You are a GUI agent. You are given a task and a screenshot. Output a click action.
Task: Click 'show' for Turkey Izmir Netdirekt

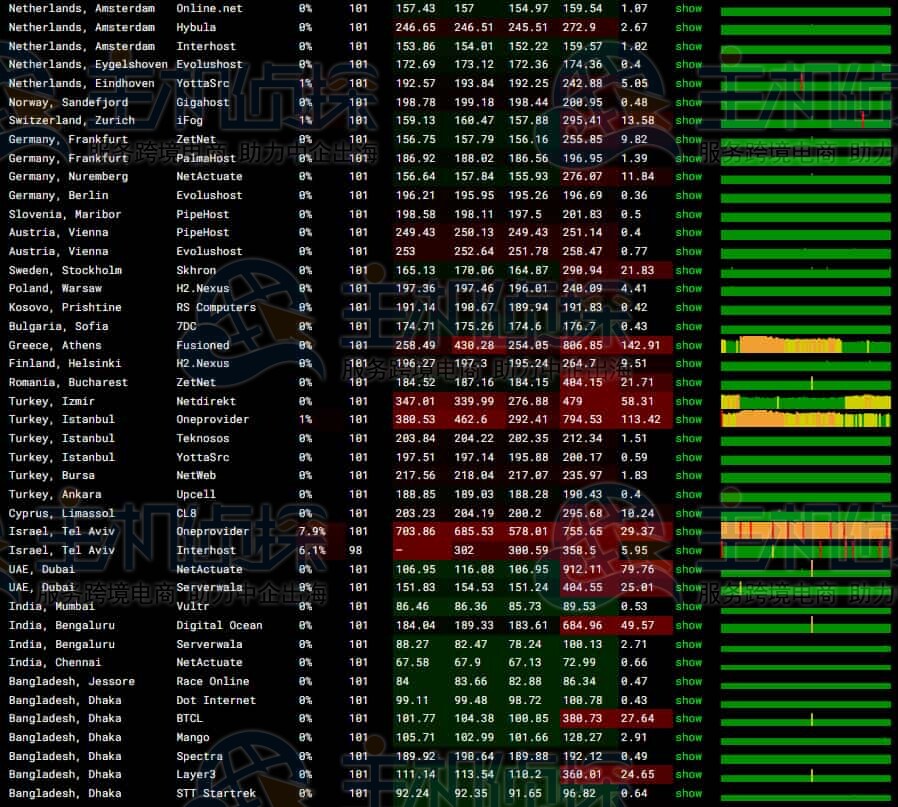[688, 401]
